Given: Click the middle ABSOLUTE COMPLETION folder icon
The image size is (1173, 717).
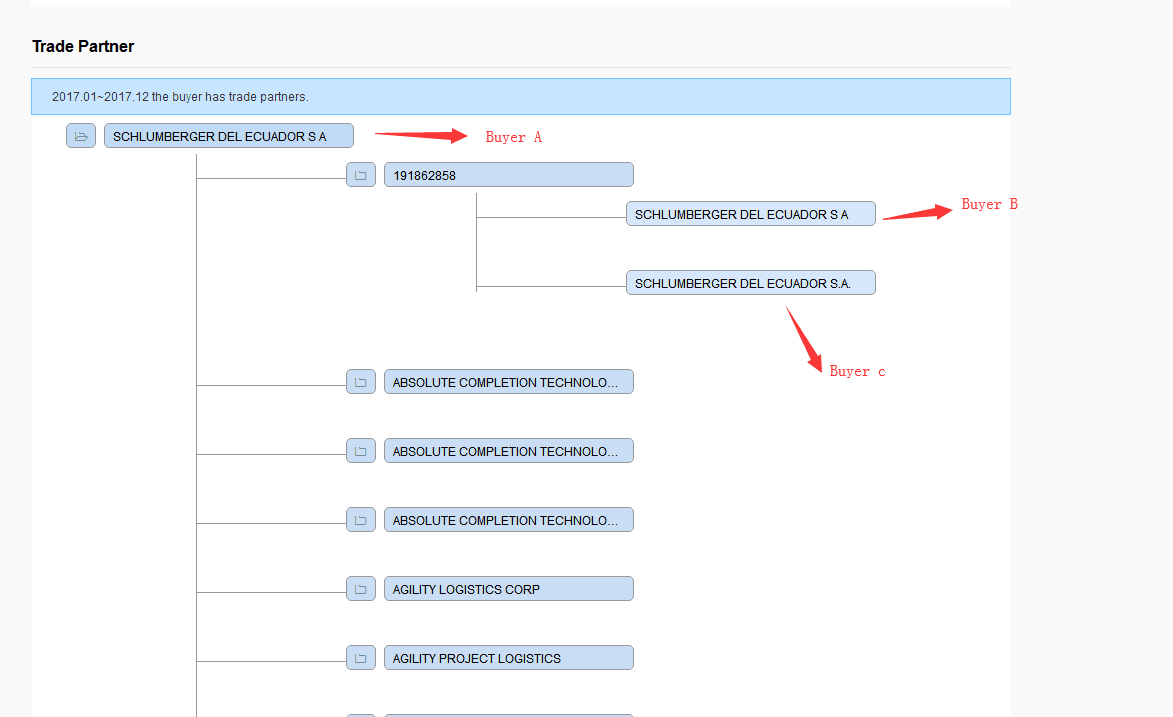Looking at the screenshot, I should [x=361, y=451].
